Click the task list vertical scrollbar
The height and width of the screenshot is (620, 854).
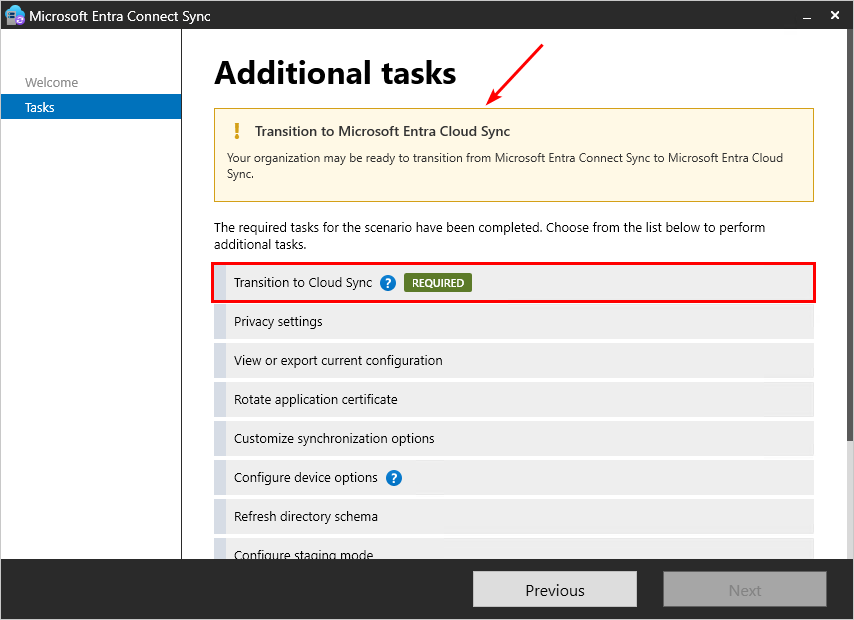(850, 234)
